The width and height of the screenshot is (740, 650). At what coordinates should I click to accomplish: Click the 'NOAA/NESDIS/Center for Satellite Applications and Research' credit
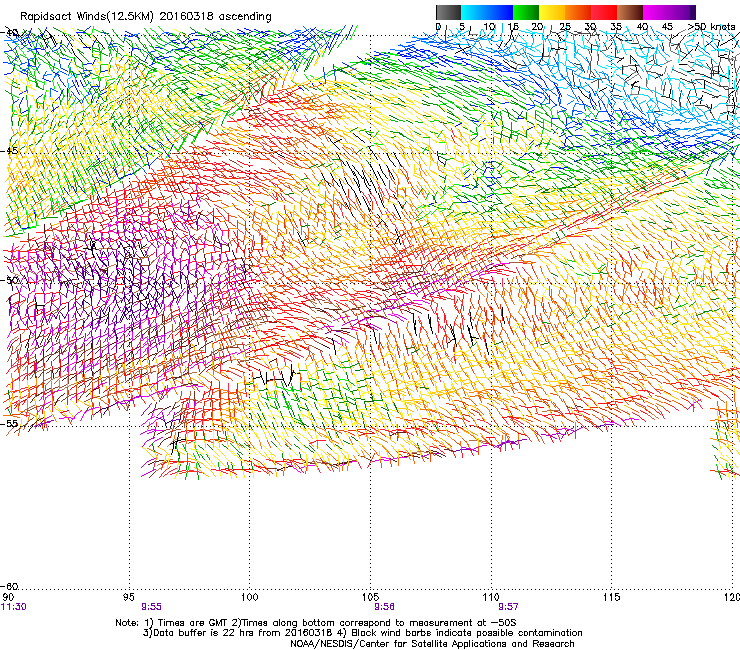432,643
